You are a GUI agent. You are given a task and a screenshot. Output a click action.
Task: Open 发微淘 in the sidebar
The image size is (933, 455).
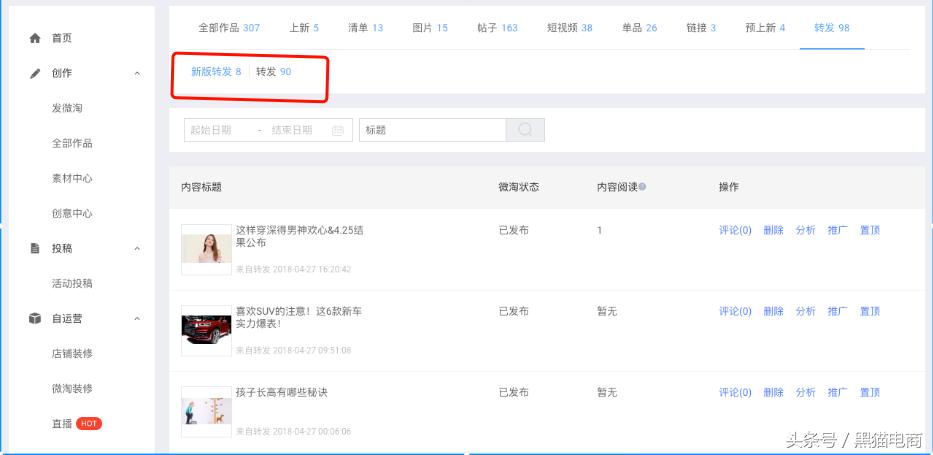point(67,108)
